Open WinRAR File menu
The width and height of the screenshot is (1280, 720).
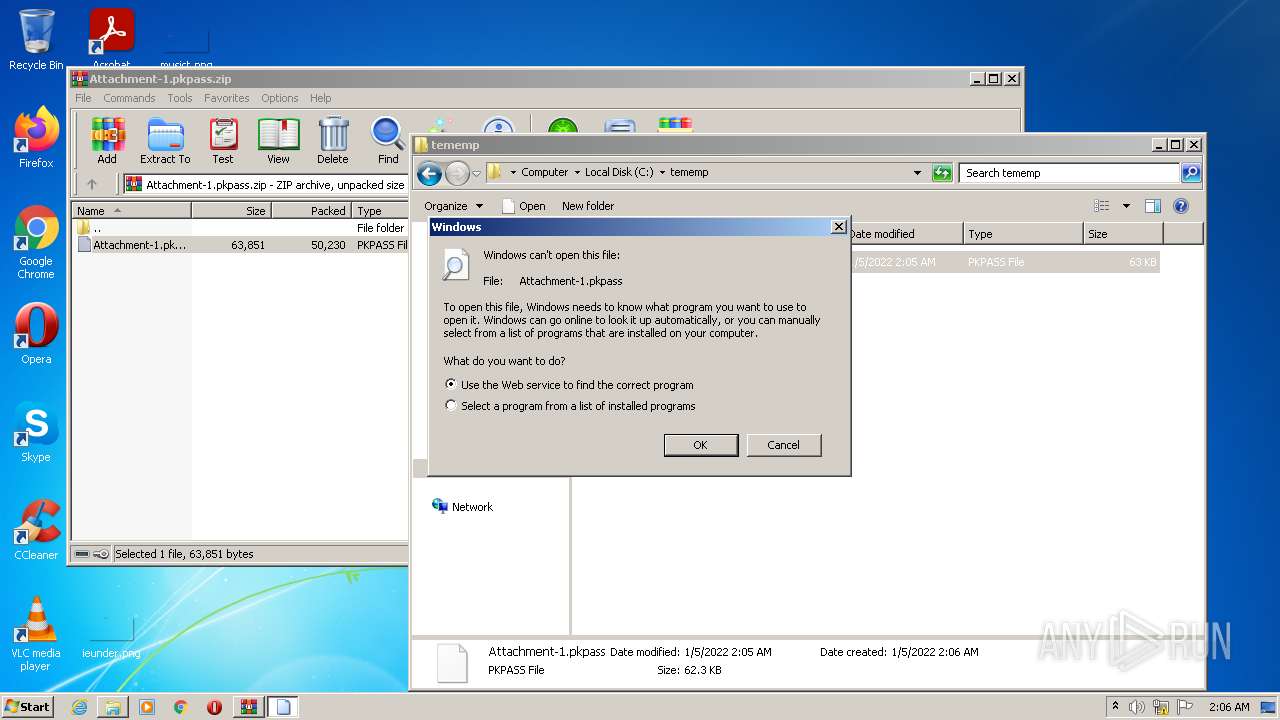(83, 98)
